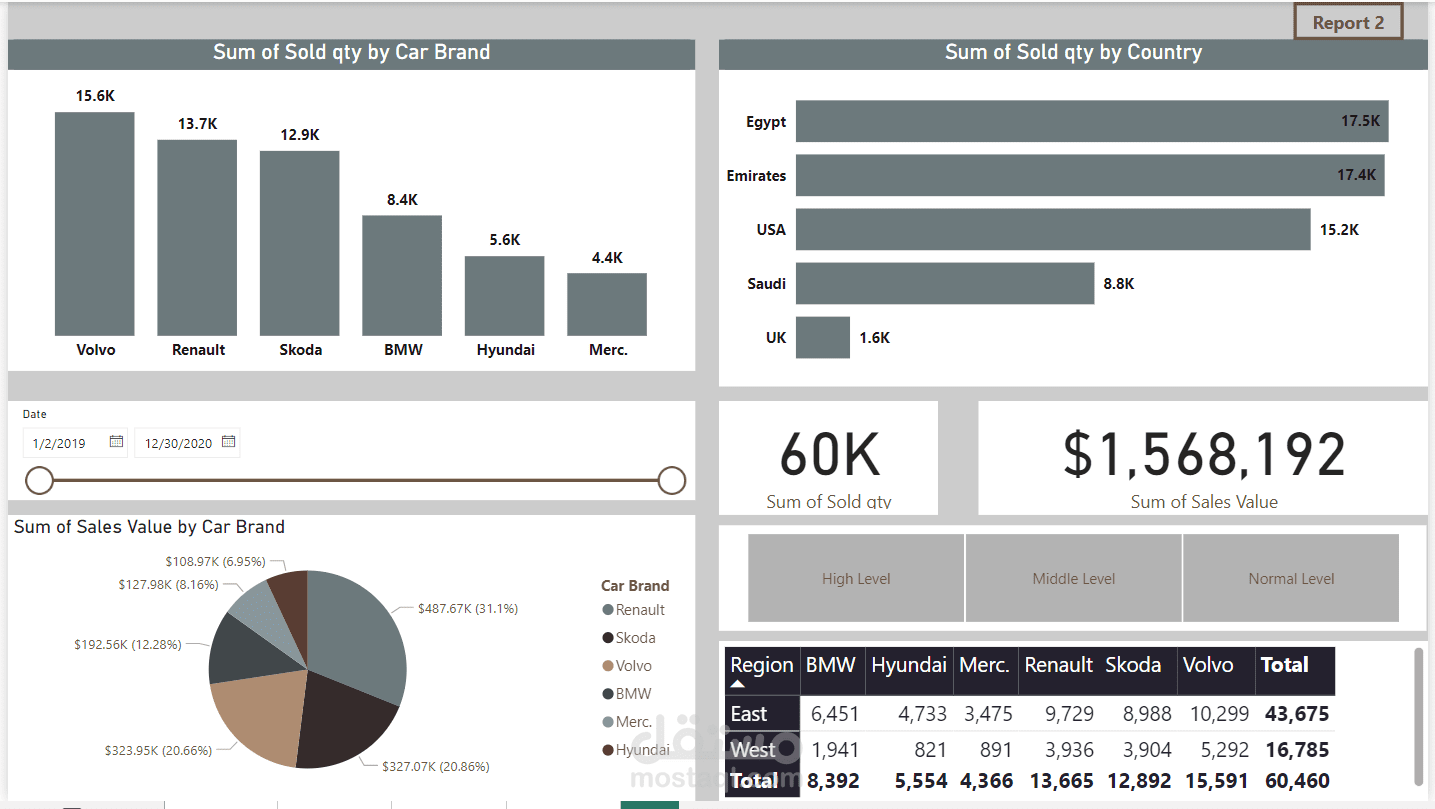Screen dimensions: 1435x809
Task: Click the right date slider handle
Action: [672, 481]
